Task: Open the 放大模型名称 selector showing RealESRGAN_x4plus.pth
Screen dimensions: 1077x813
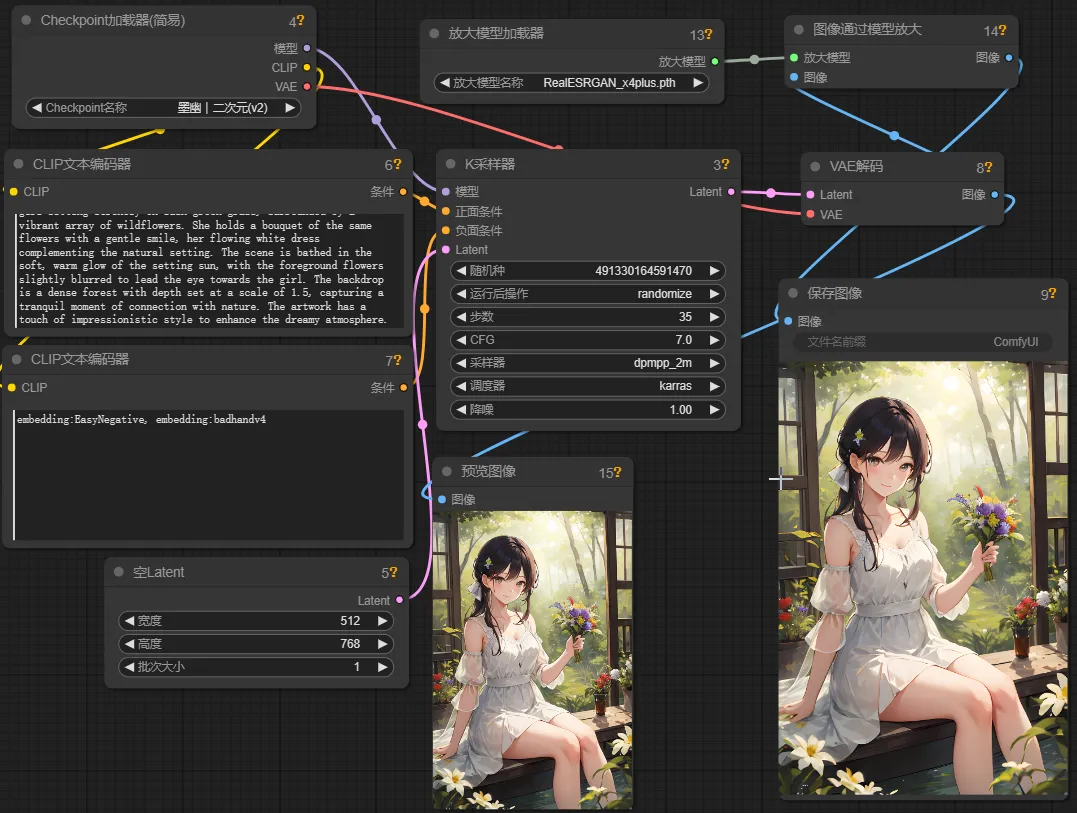Action: (x=572, y=83)
